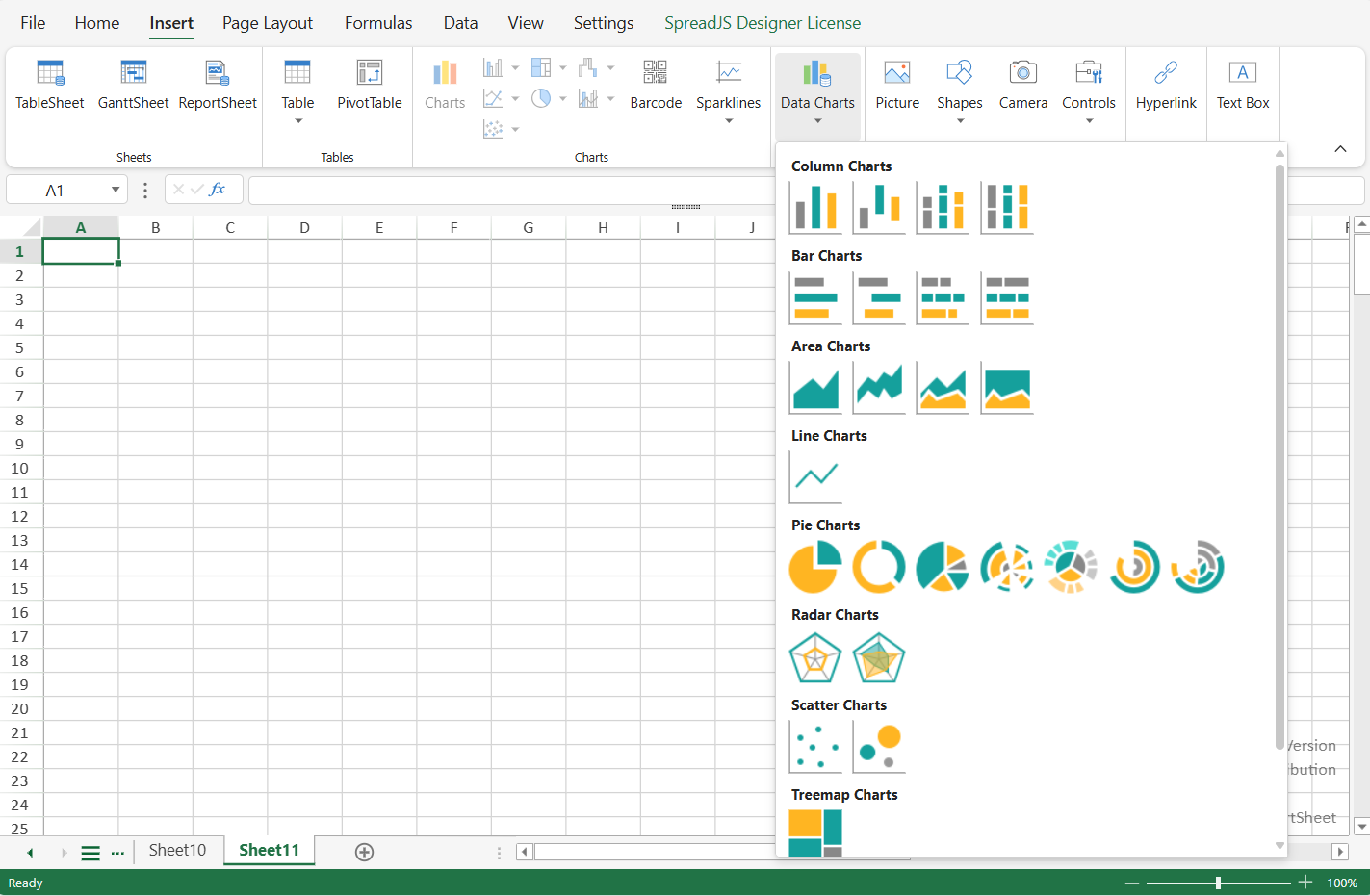Open the File menu
The image size is (1370, 896).
point(33,23)
